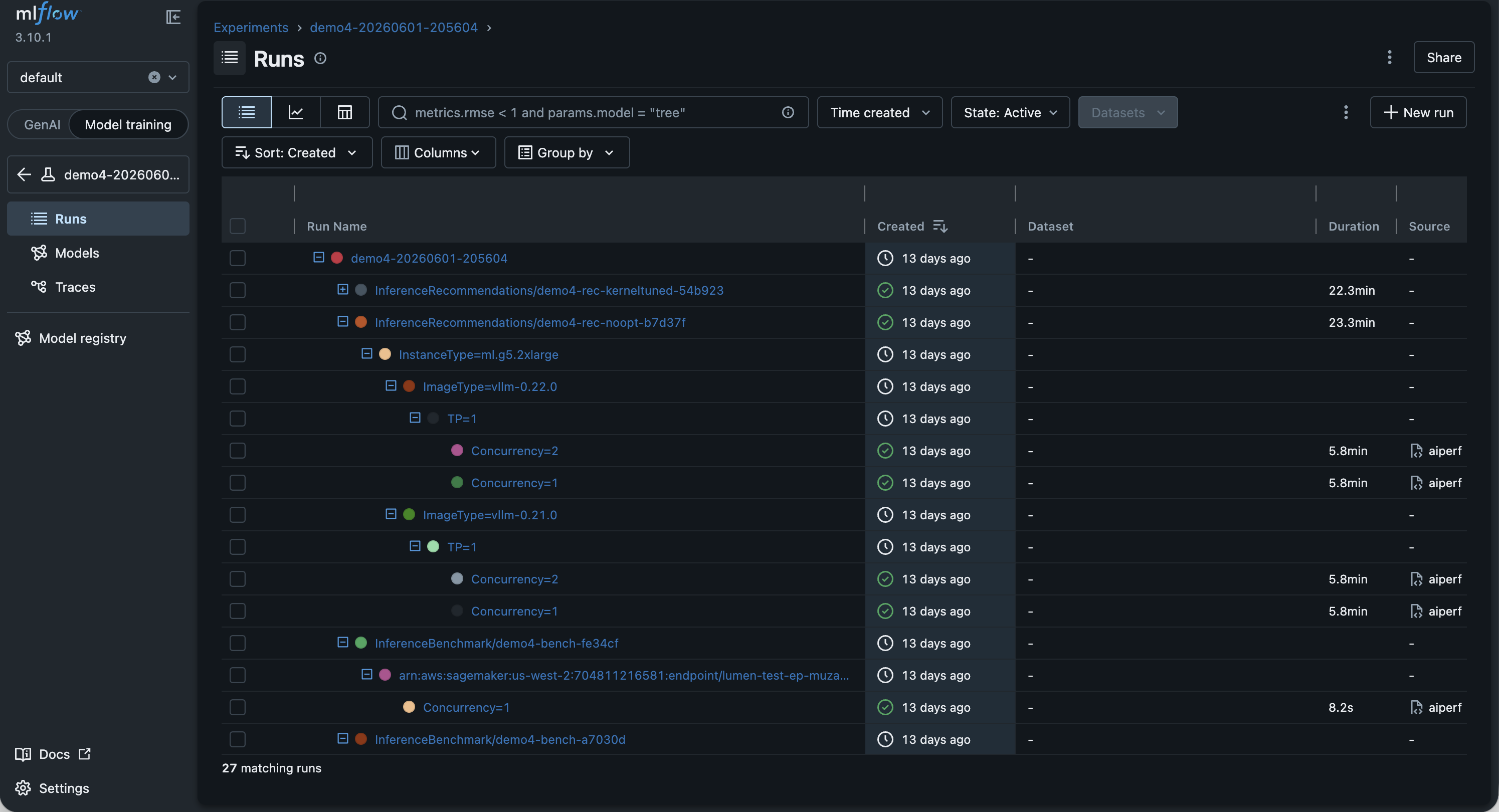
Task: Click the MLflow logo
Action: (48, 14)
